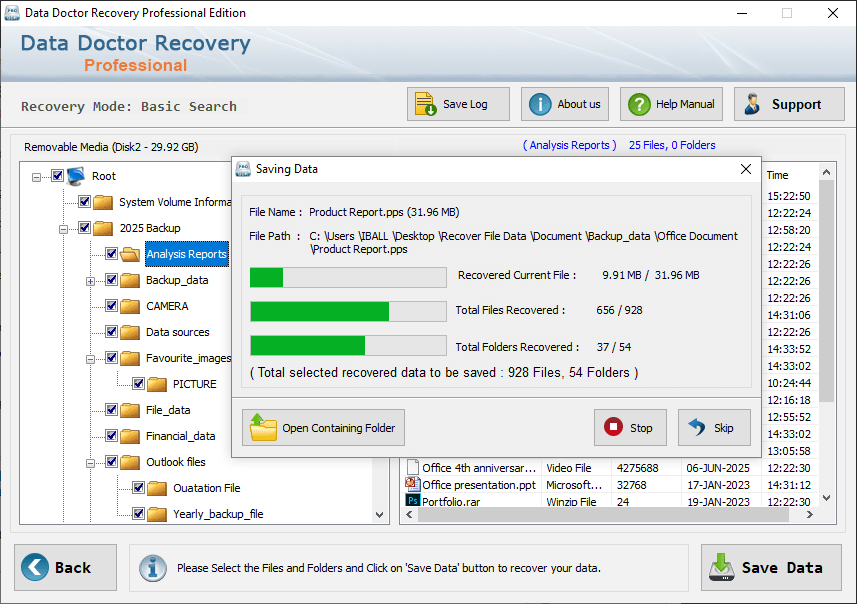Image resolution: width=857 pixels, height=604 pixels.
Task: Click the Save Log document icon
Action: pos(425,104)
